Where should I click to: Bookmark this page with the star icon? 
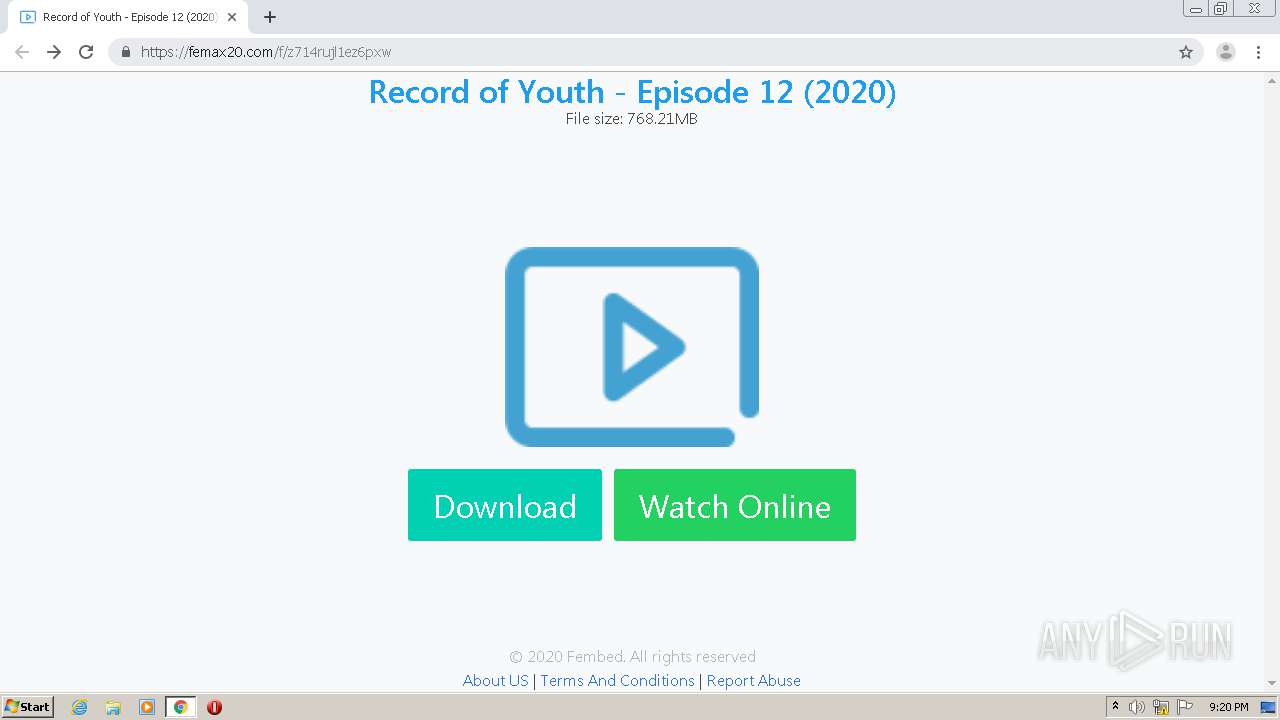coord(1186,52)
